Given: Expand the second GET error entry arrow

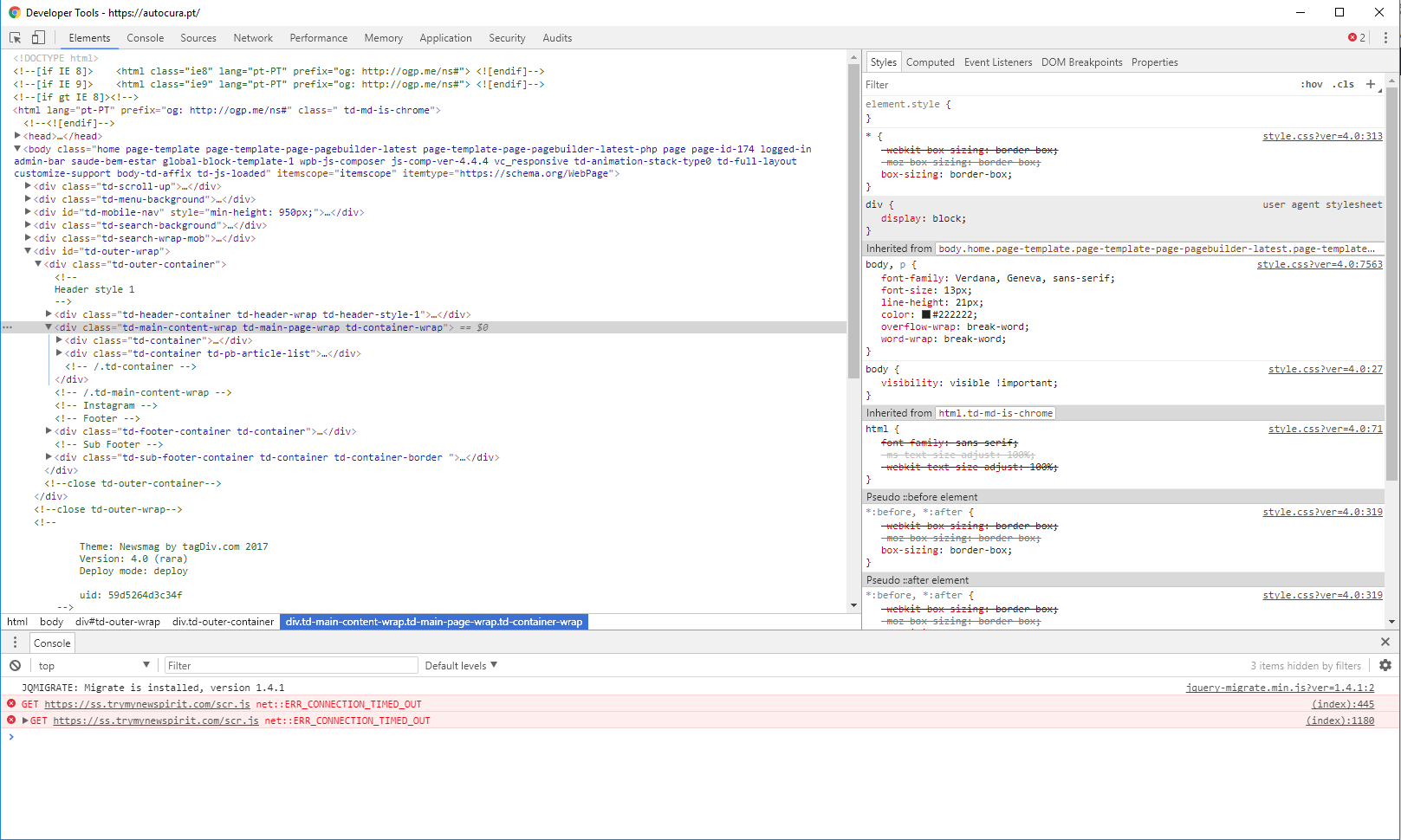Looking at the screenshot, I should [x=25, y=720].
